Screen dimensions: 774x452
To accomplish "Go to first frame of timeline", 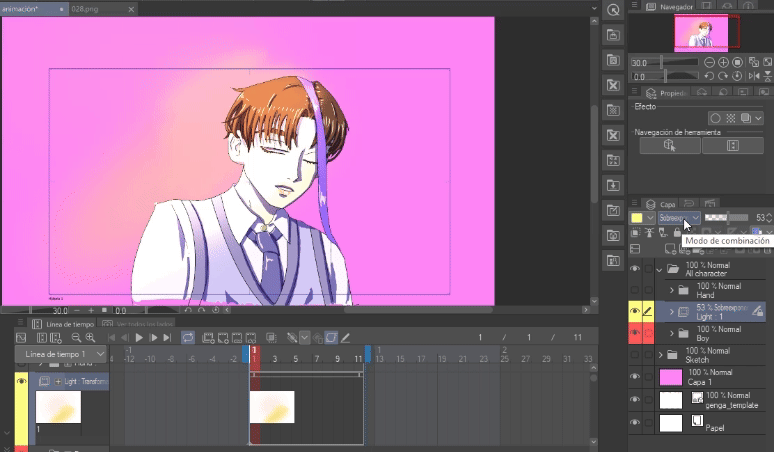I will click(112, 338).
